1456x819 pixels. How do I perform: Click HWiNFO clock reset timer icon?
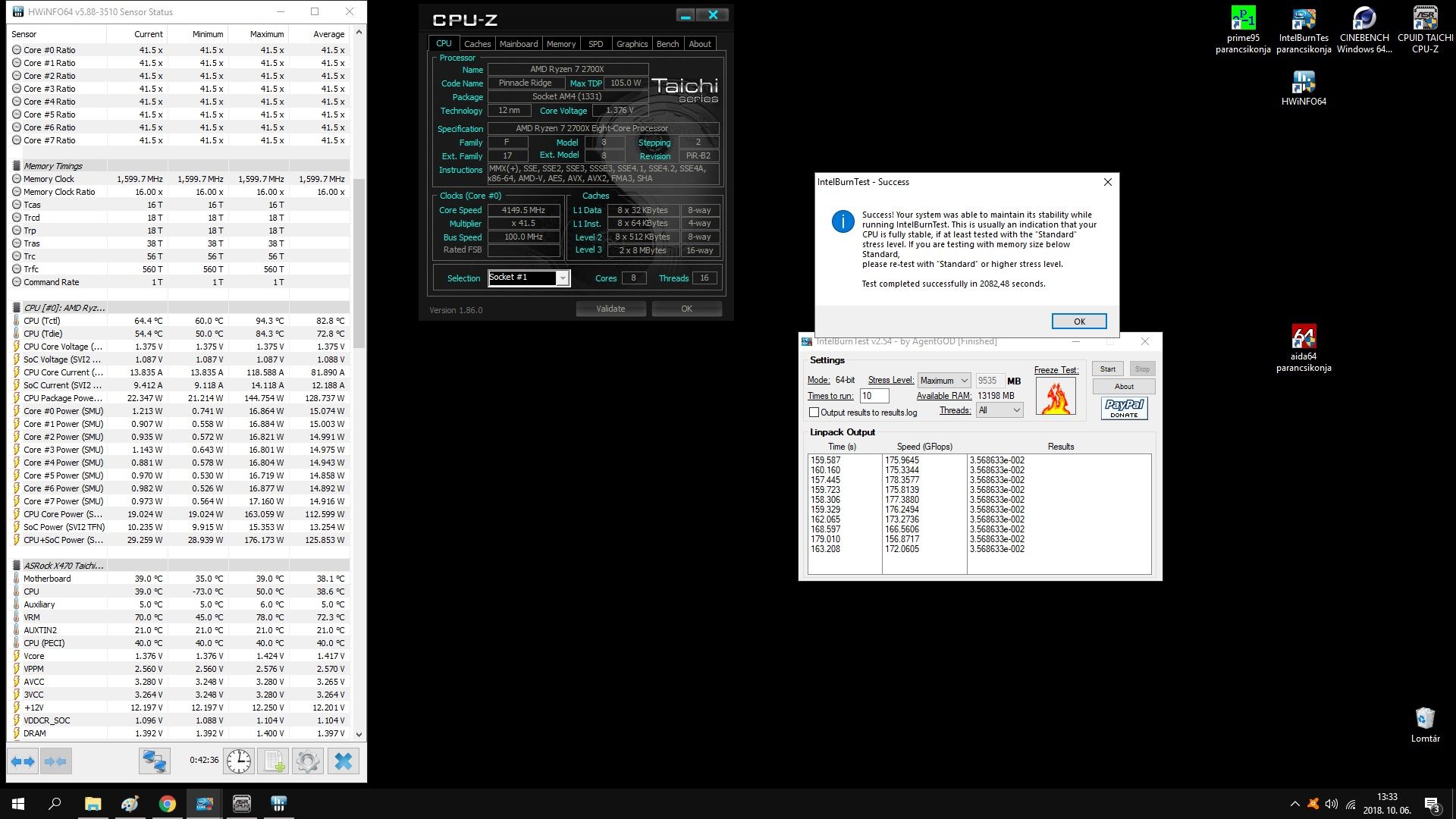click(x=239, y=761)
